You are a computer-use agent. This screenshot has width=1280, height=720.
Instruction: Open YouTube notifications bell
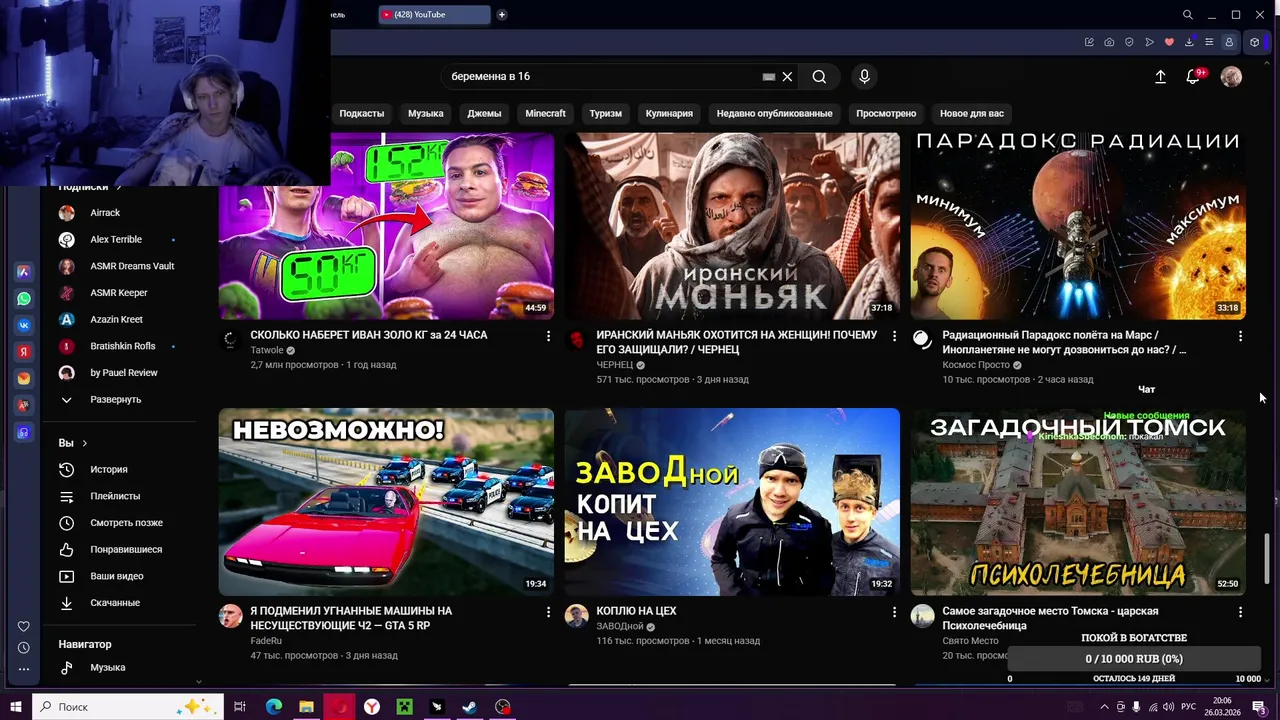[x=1193, y=76]
